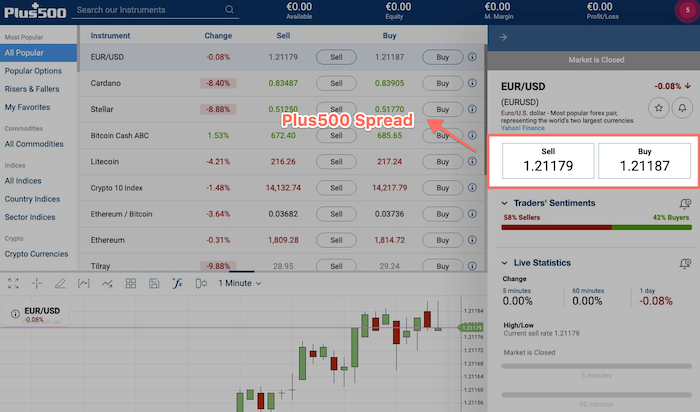
Task: Click large Buy 1.21187 panel button
Action: 644,161
